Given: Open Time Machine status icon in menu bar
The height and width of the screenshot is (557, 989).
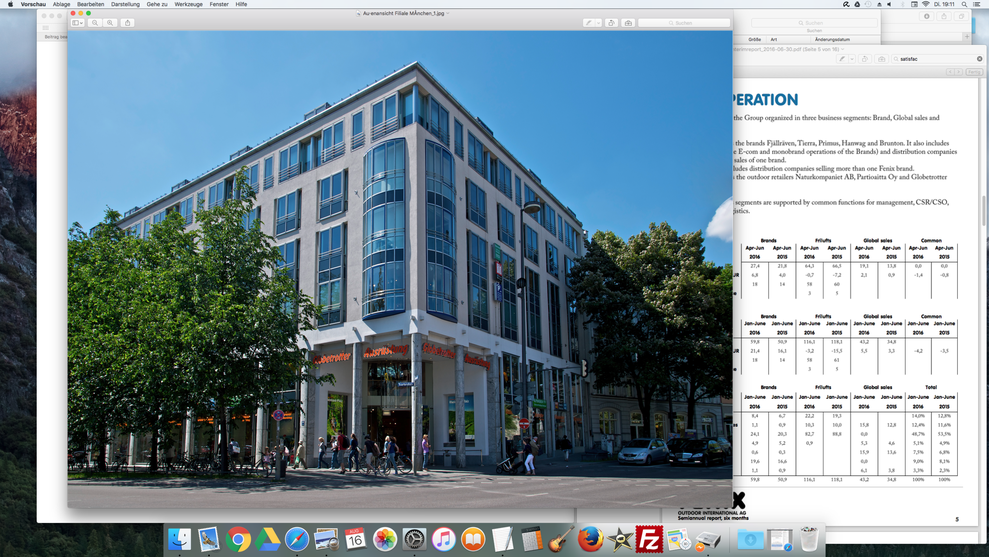Looking at the screenshot, I should [x=869, y=4].
